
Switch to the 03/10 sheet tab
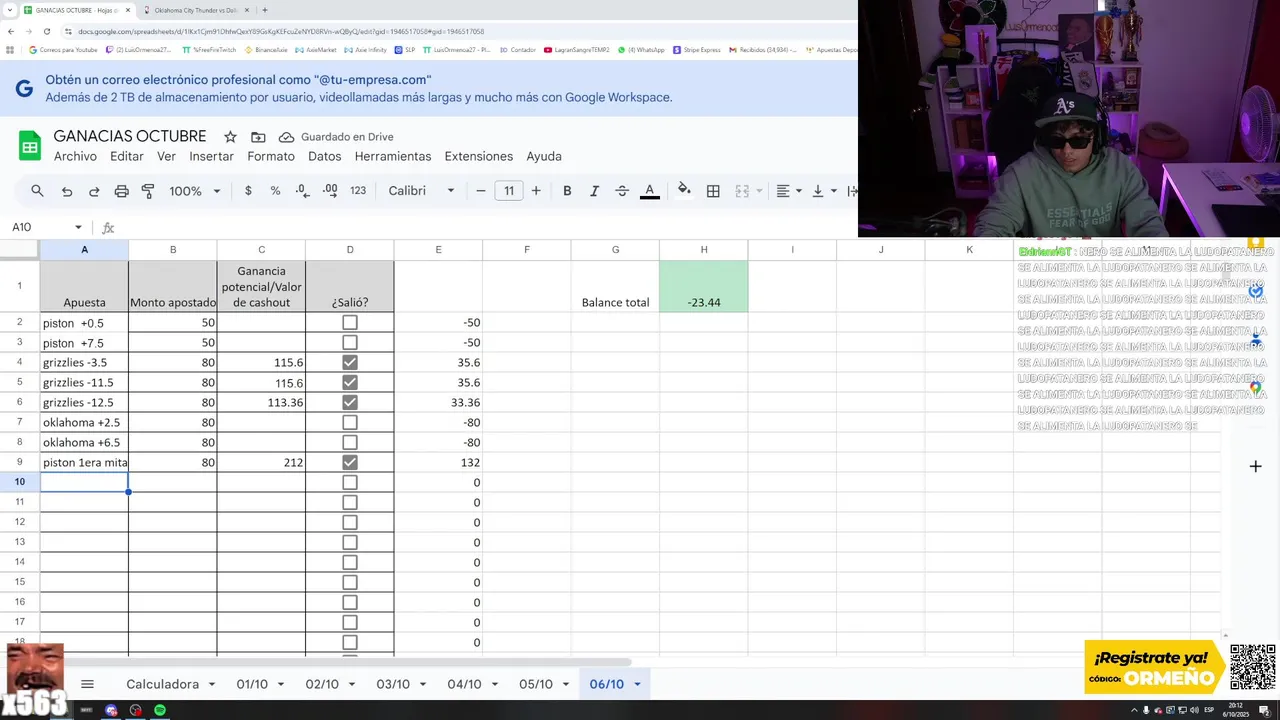point(393,685)
